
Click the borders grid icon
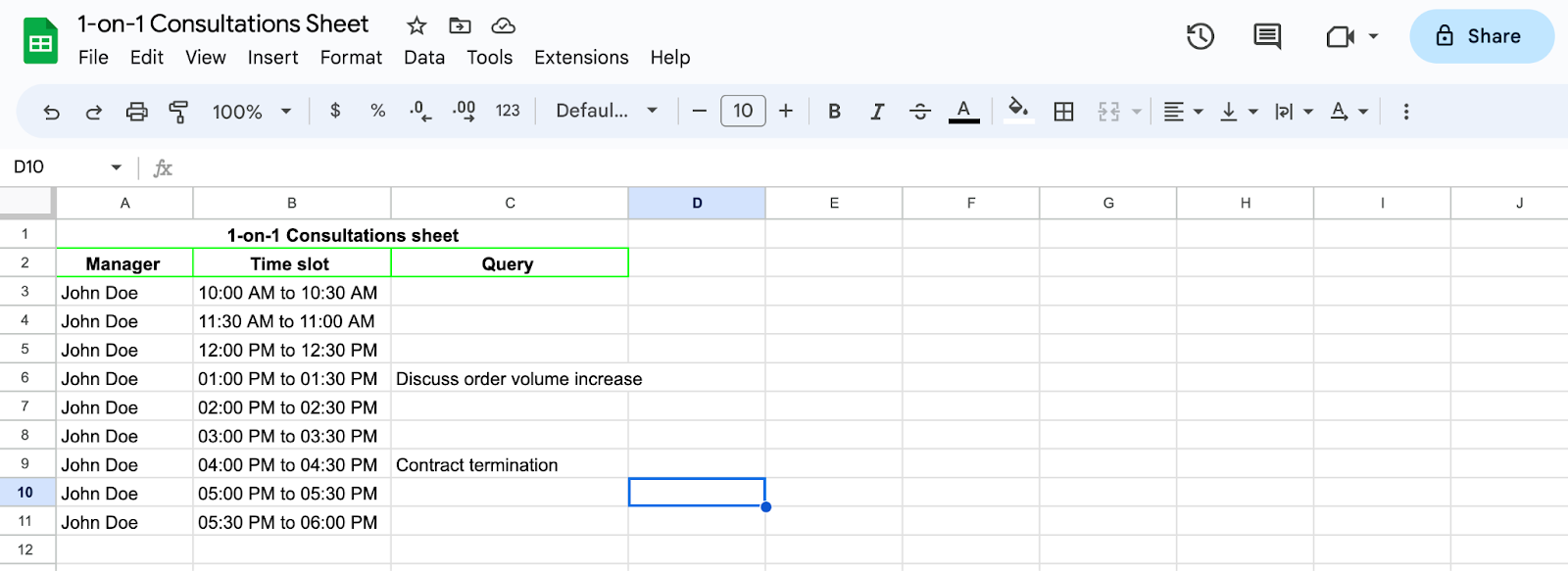click(x=1063, y=112)
